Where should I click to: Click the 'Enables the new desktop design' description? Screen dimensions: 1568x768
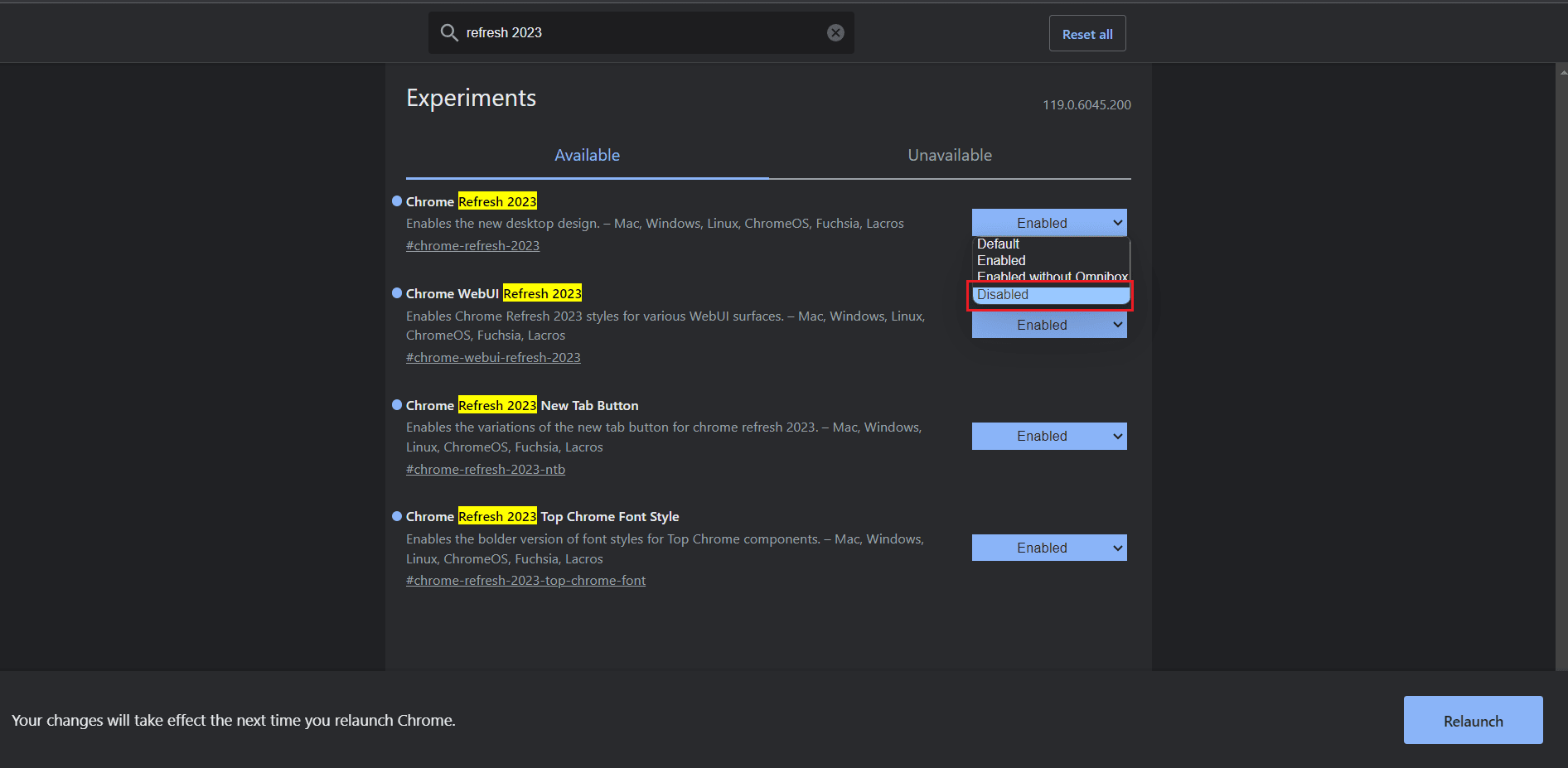click(x=655, y=224)
